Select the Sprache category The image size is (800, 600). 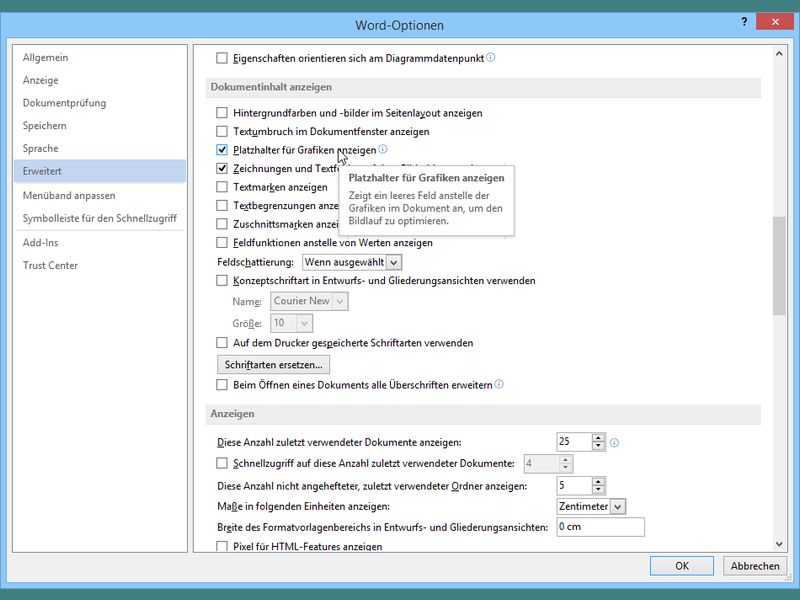click(x=99, y=148)
